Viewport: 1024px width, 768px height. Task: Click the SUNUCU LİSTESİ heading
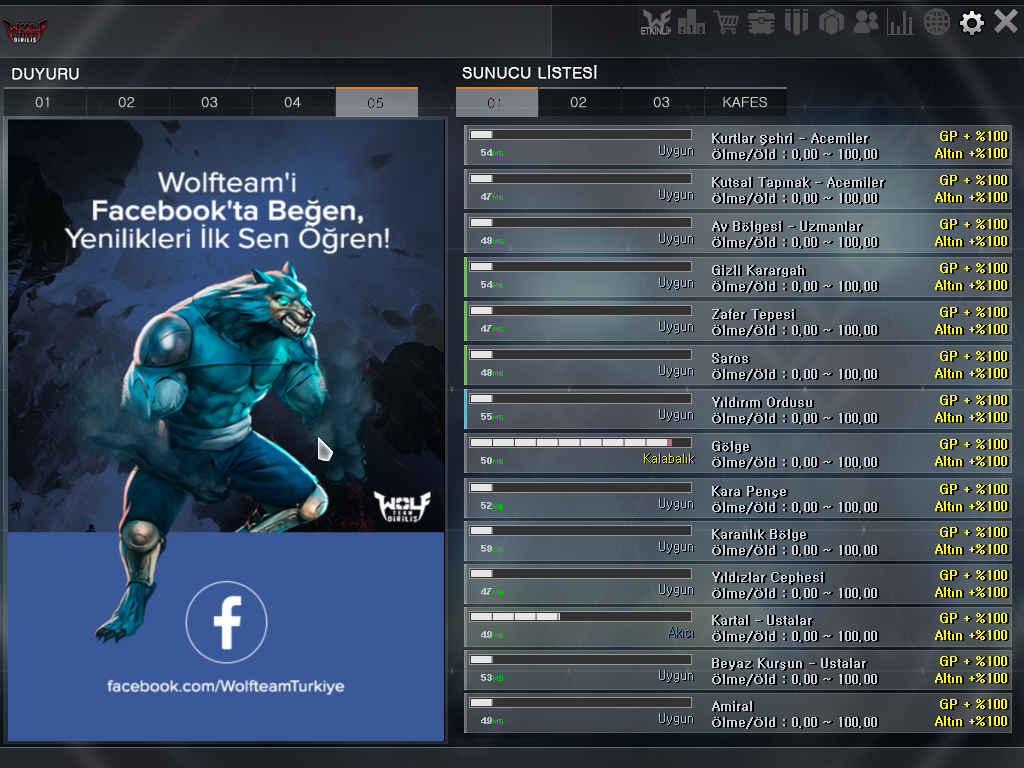click(x=530, y=73)
